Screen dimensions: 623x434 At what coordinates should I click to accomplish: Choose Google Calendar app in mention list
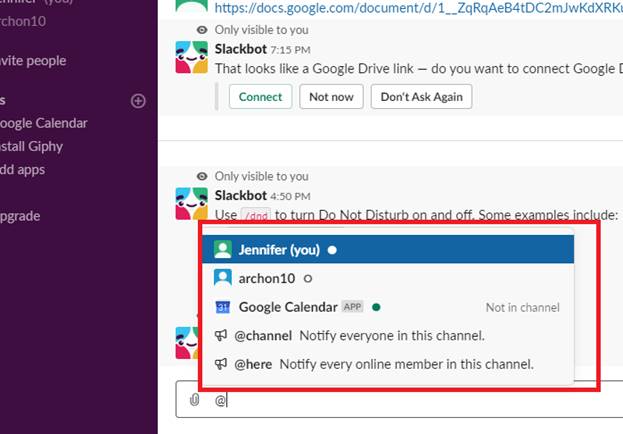click(388, 307)
